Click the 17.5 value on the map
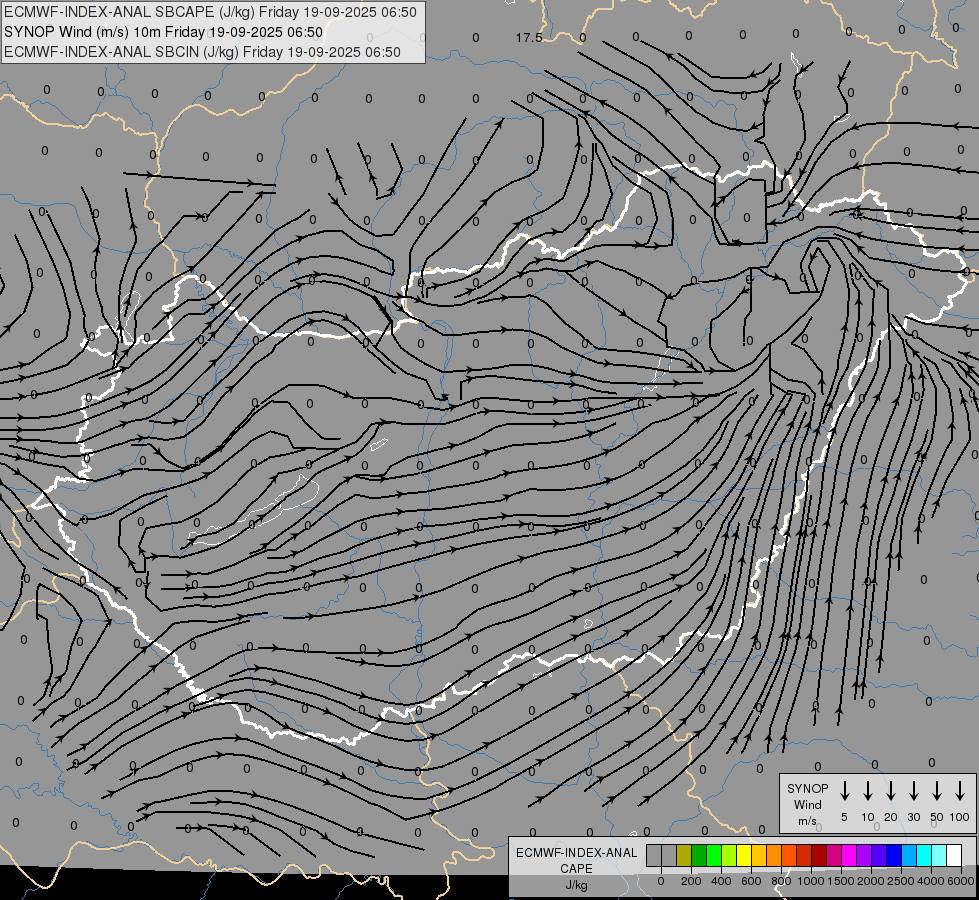Screen dimensions: 979x900 coord(529,38)
